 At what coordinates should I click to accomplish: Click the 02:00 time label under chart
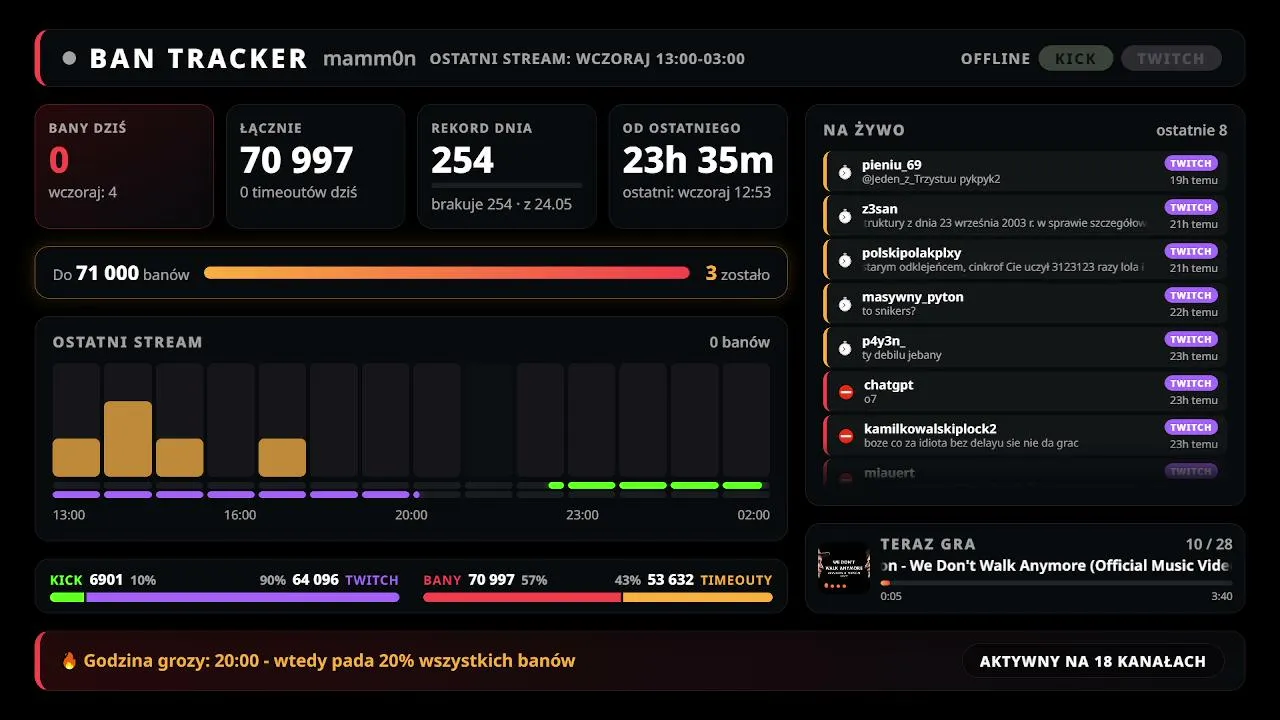point(753,515)
